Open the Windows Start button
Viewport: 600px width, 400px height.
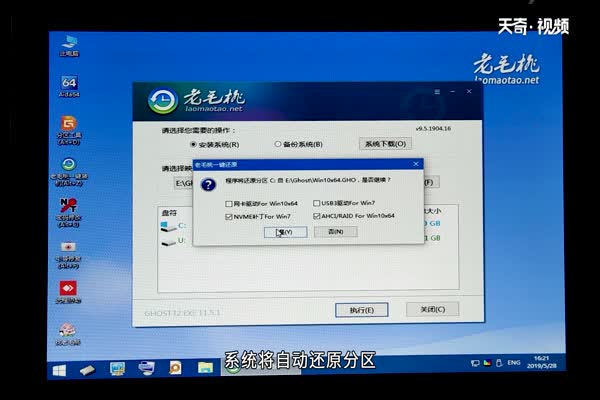point(59,370)
